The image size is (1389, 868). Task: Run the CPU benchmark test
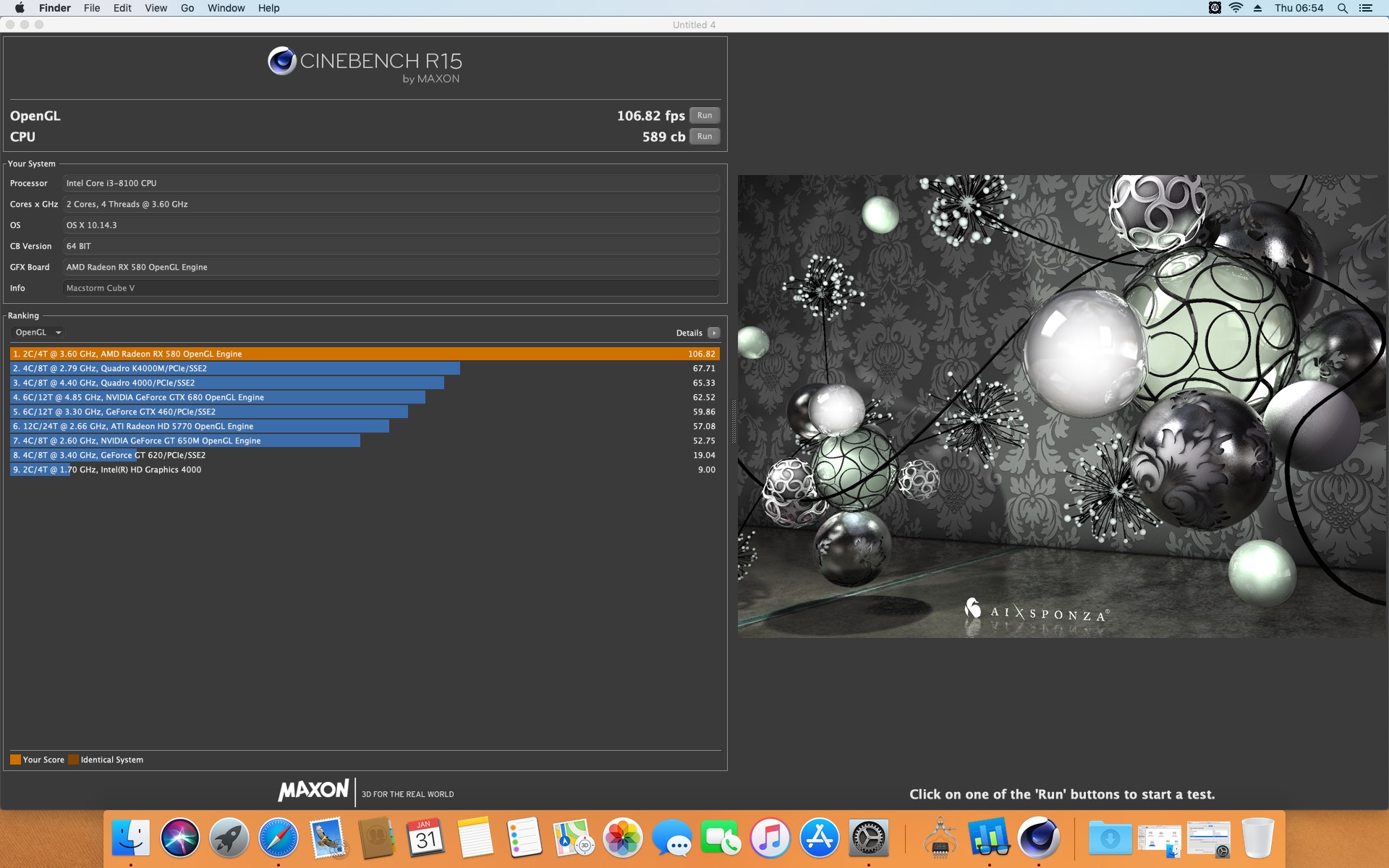[704, 137]
